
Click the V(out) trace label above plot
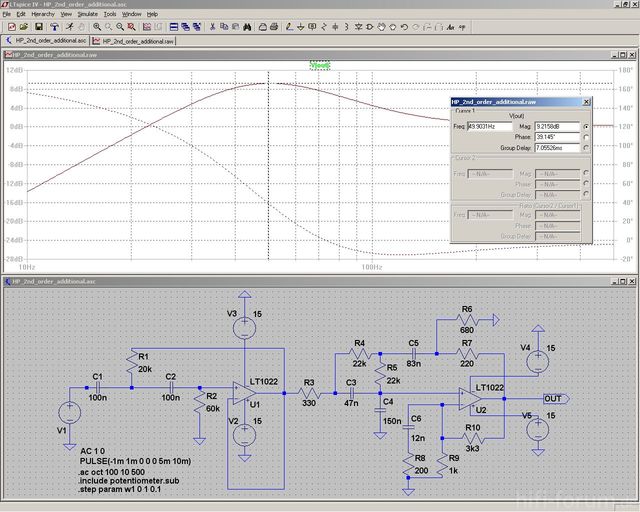[x=320, y=64]
